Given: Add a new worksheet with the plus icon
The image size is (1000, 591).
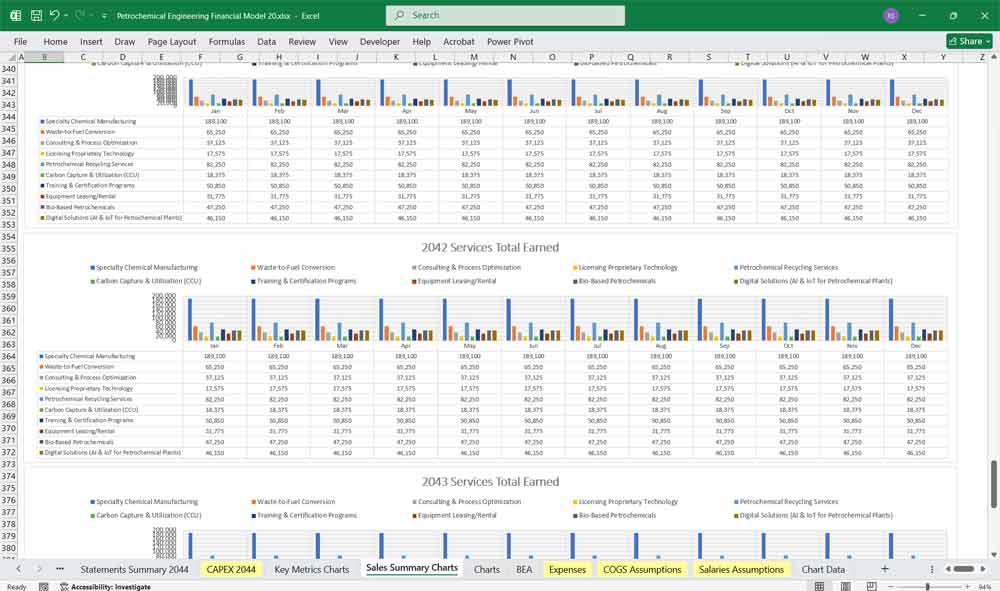Looking at the screenshot, I should 884,568.
